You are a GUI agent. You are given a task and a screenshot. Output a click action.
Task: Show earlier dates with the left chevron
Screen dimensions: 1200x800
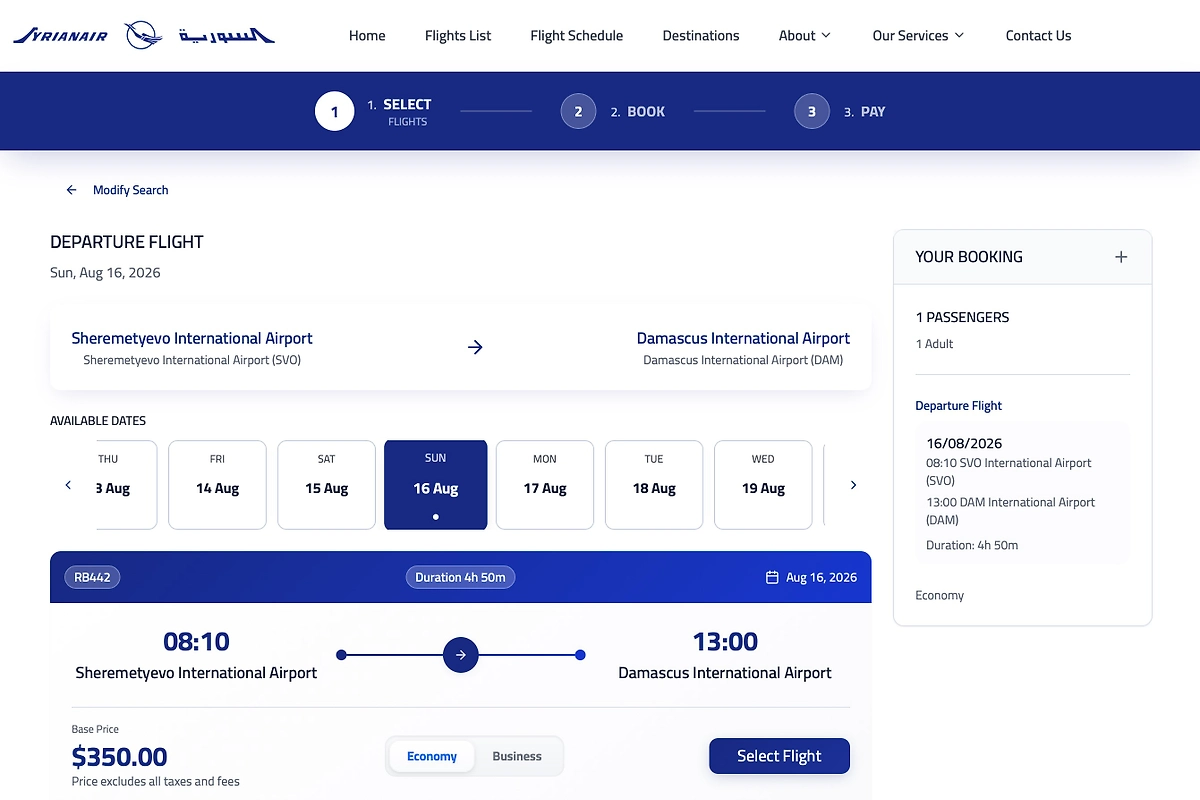click(x=68, y=485)
